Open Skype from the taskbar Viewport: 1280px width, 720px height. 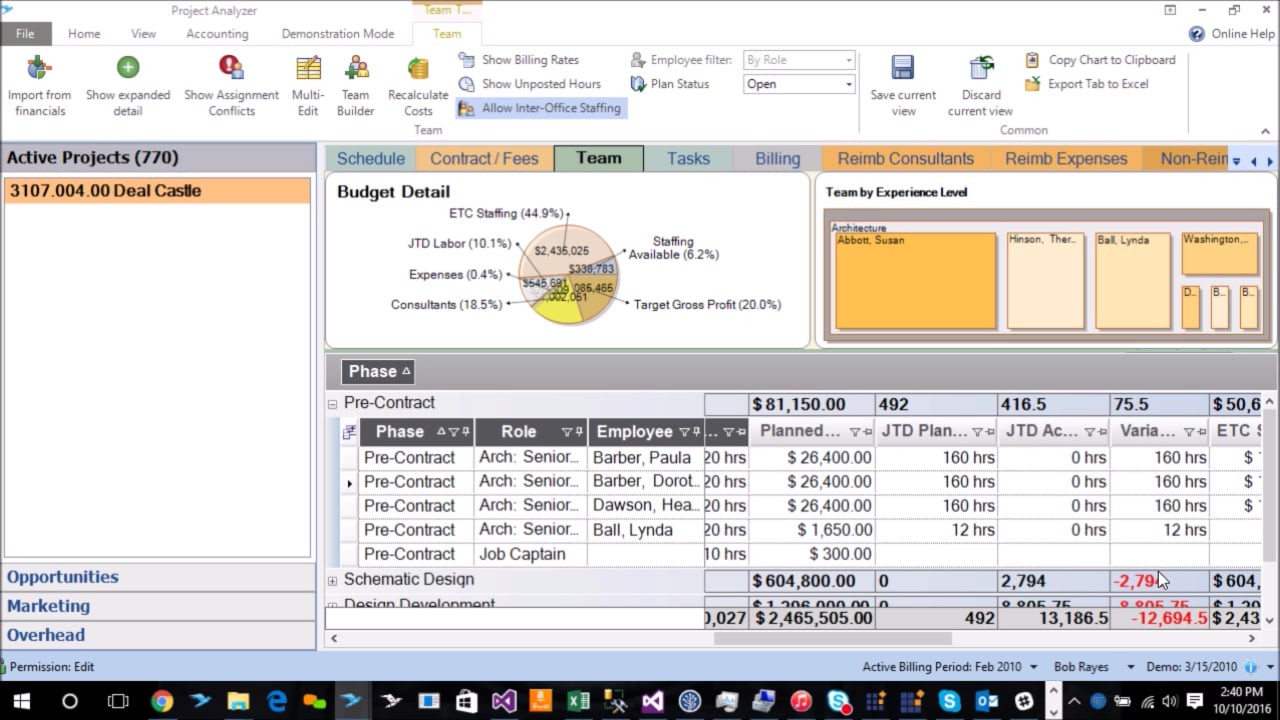point(949,701)
